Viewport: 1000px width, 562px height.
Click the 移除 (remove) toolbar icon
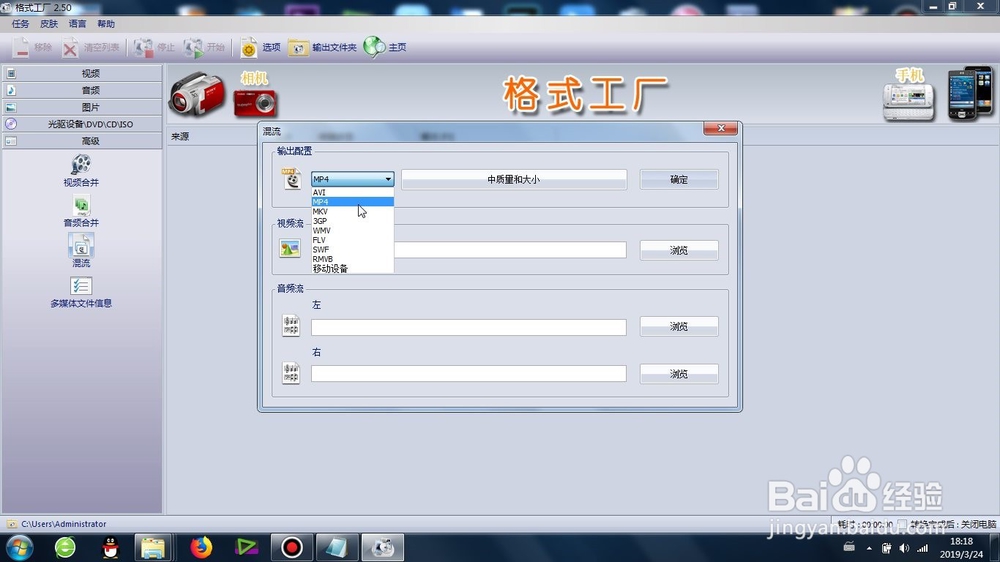[x=21, y=47]
